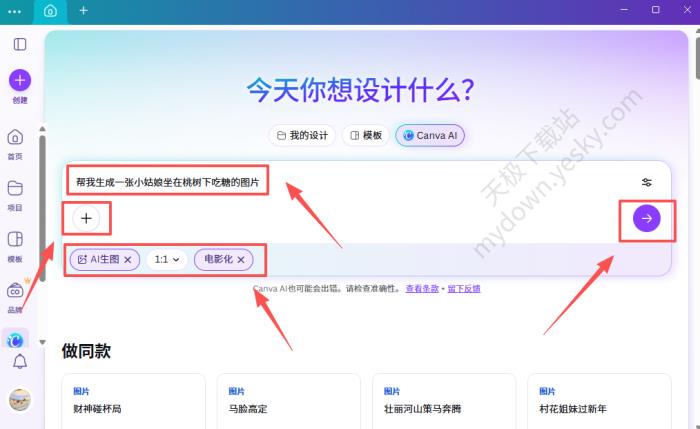Toggle the sidebar panel icon
This screenshot has width=700, height=429.
click(x=20, y=44)
